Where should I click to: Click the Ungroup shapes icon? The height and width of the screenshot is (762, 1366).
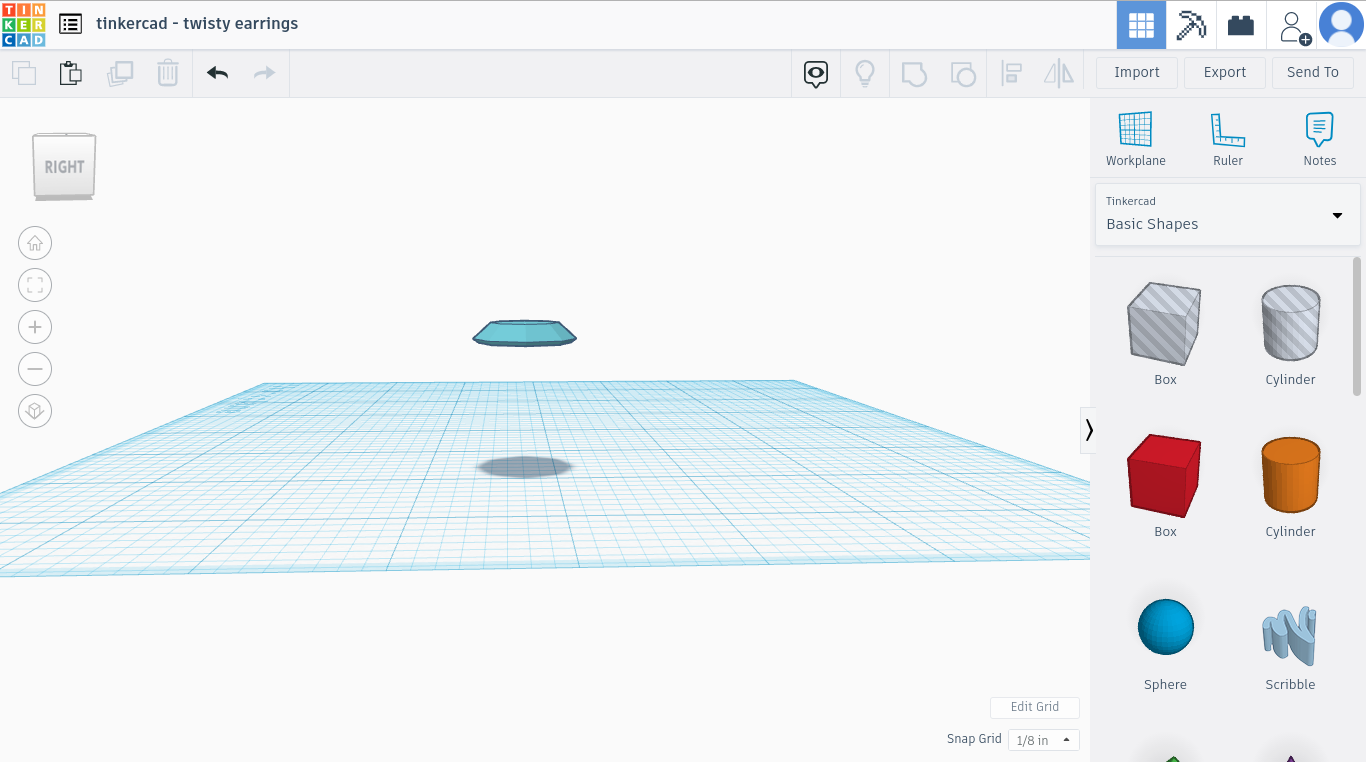[962, 72]
